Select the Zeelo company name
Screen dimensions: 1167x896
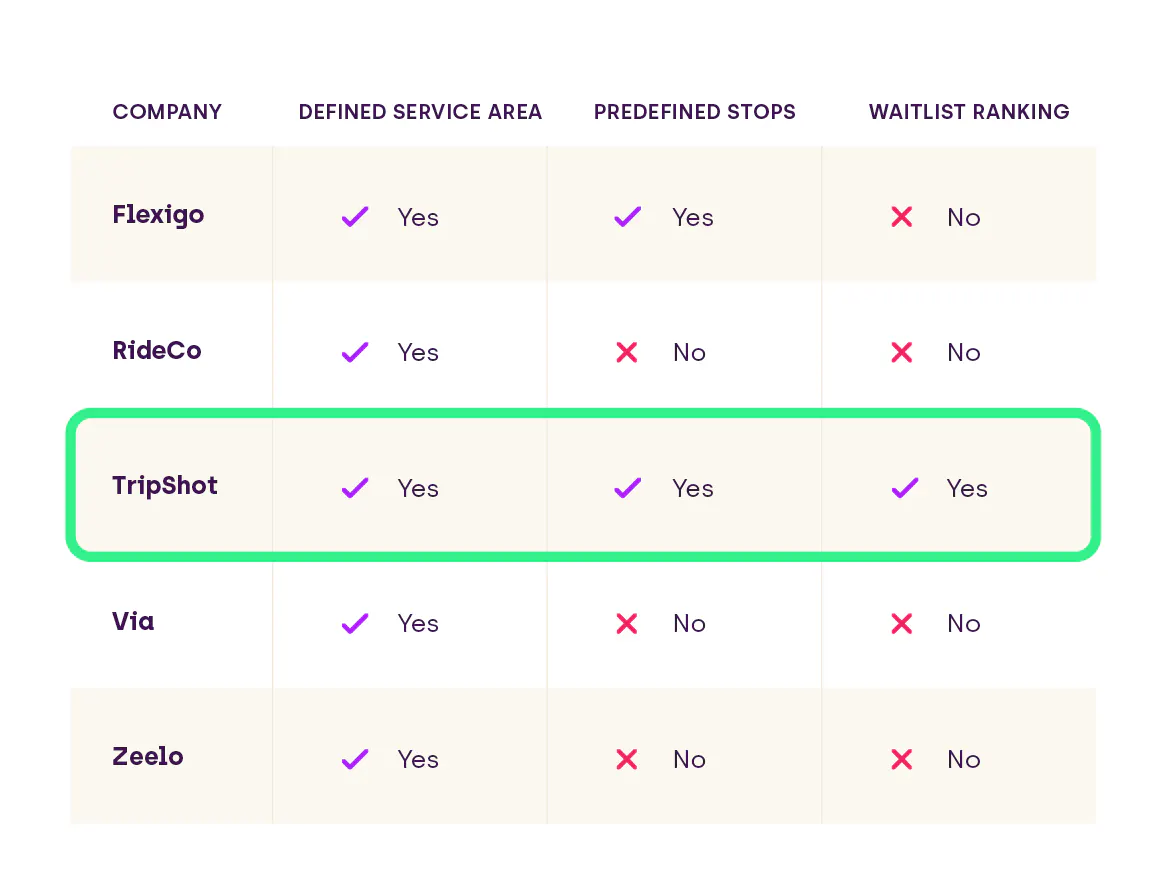tap(147, 756)
